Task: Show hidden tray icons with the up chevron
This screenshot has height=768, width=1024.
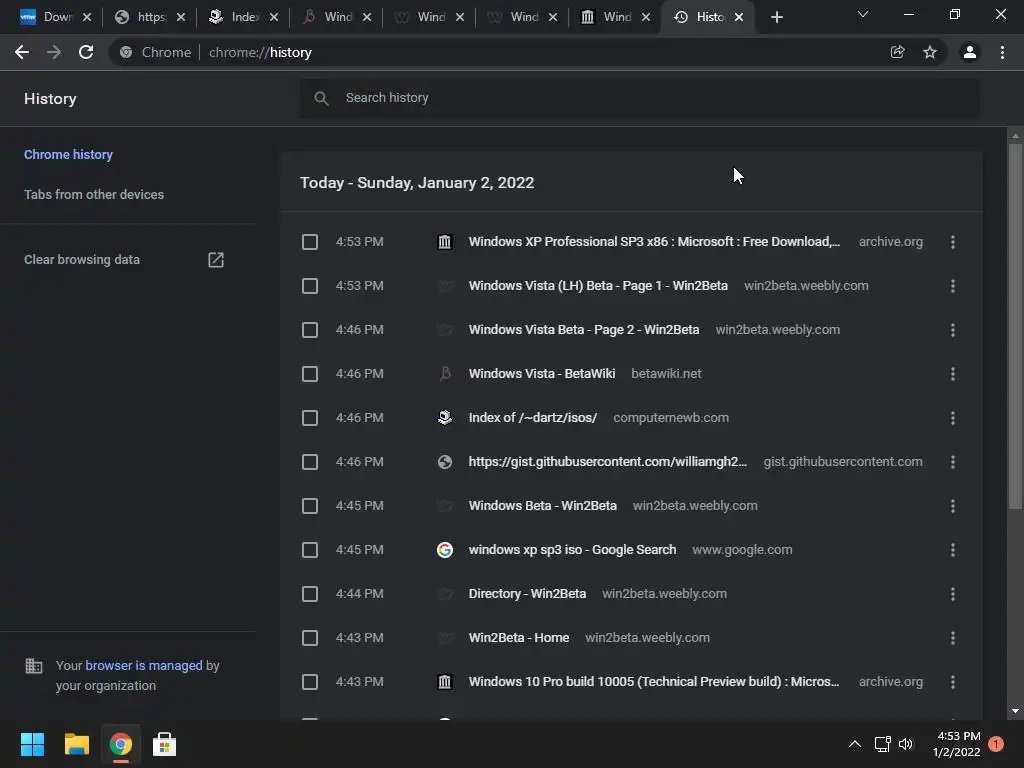Action: click(854, 744)
